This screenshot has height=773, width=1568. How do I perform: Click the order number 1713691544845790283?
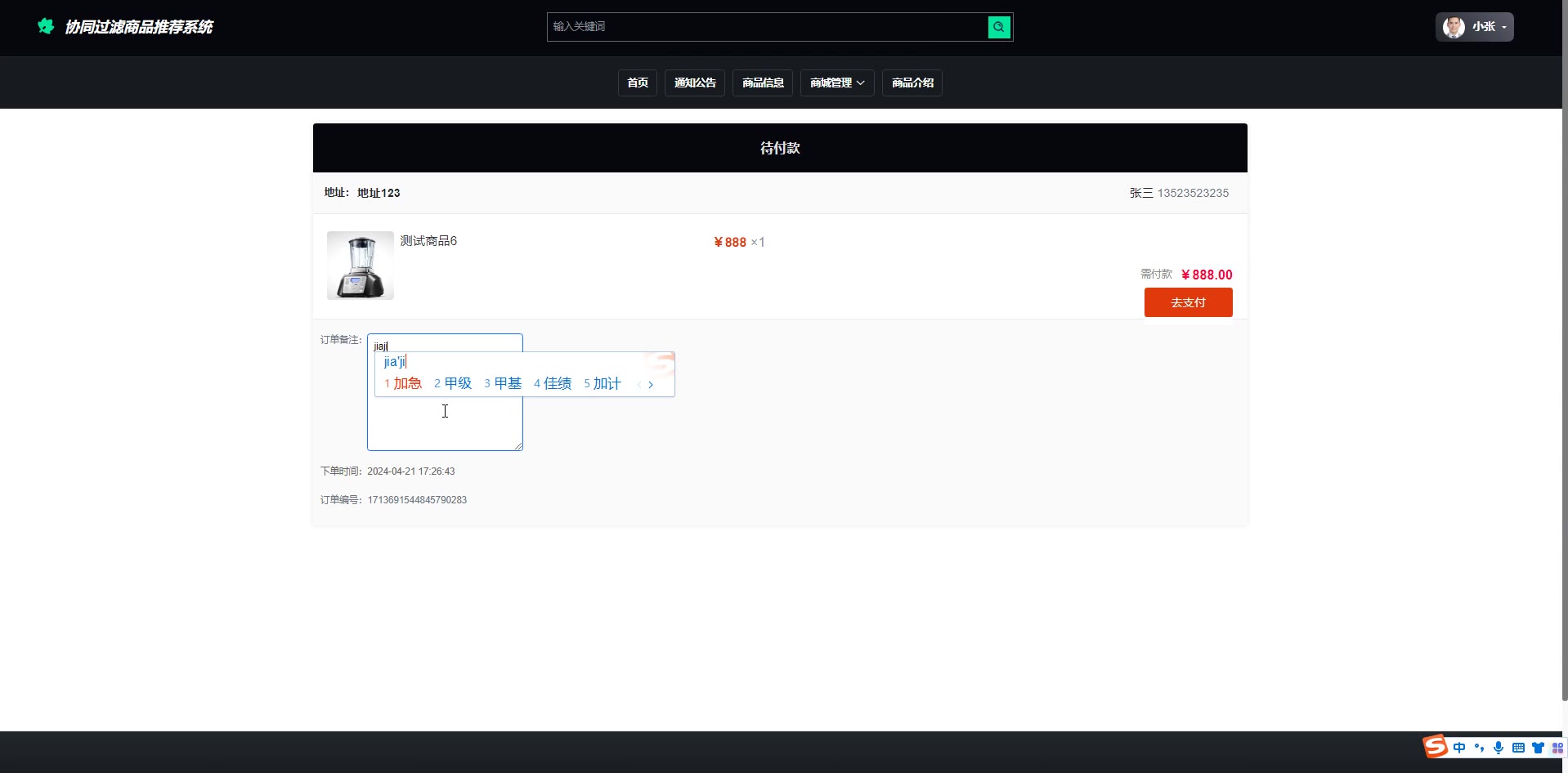point(417,500)
